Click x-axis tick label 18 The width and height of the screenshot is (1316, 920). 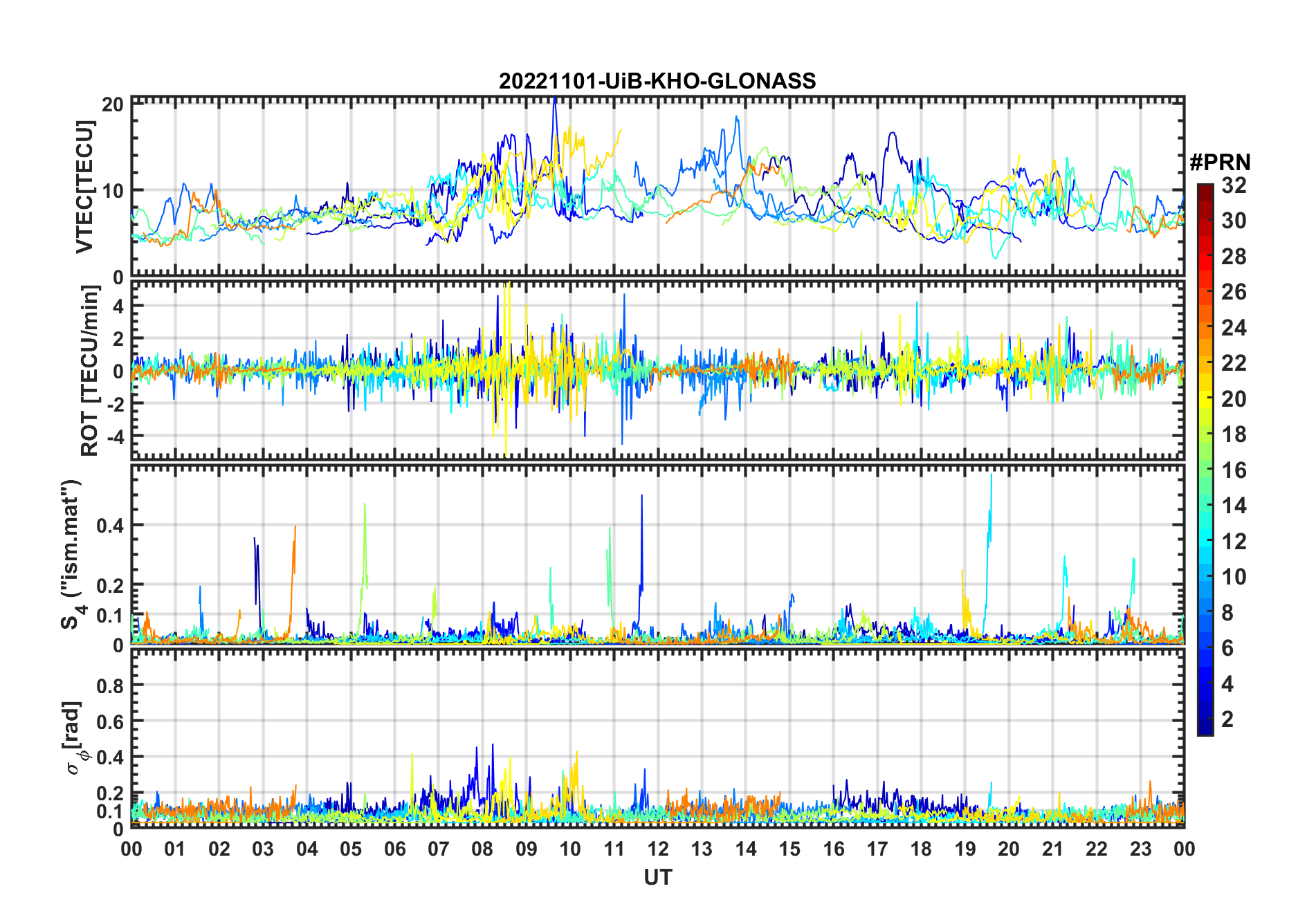point(921,849)
